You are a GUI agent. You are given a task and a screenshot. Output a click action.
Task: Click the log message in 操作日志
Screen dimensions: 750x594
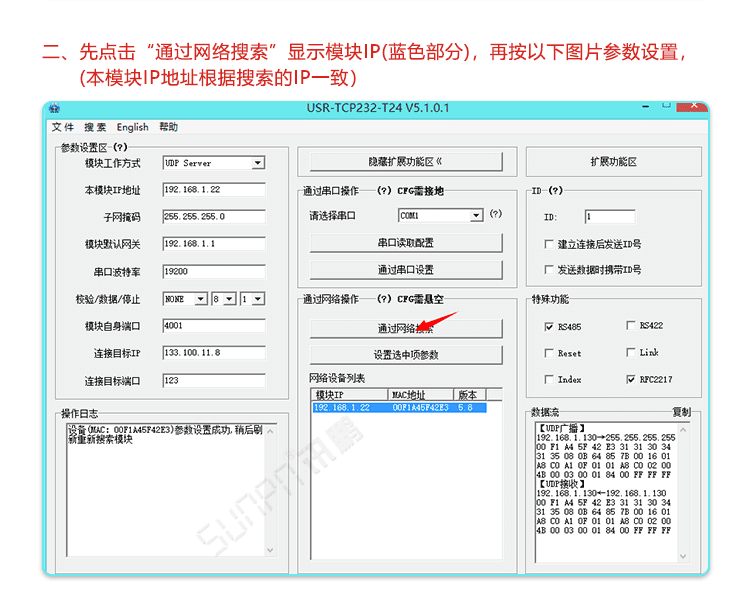click(x=165, y=435)
